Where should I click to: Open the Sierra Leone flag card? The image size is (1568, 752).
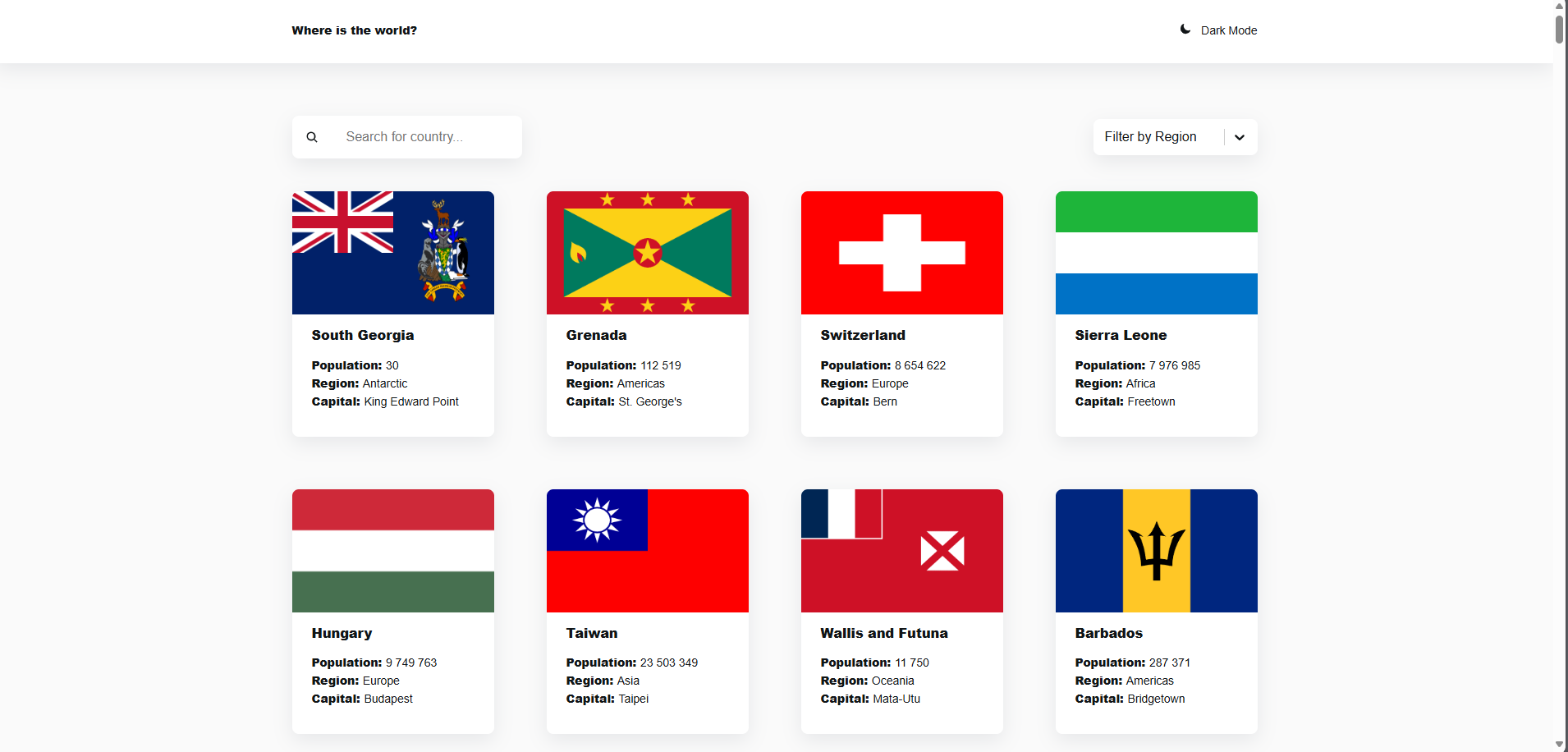tap(1157, 253)
